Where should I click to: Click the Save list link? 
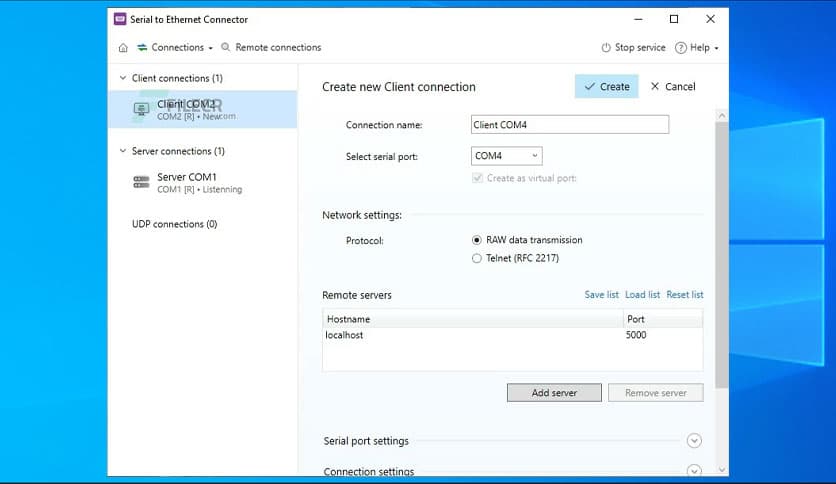tap(601, 295)
